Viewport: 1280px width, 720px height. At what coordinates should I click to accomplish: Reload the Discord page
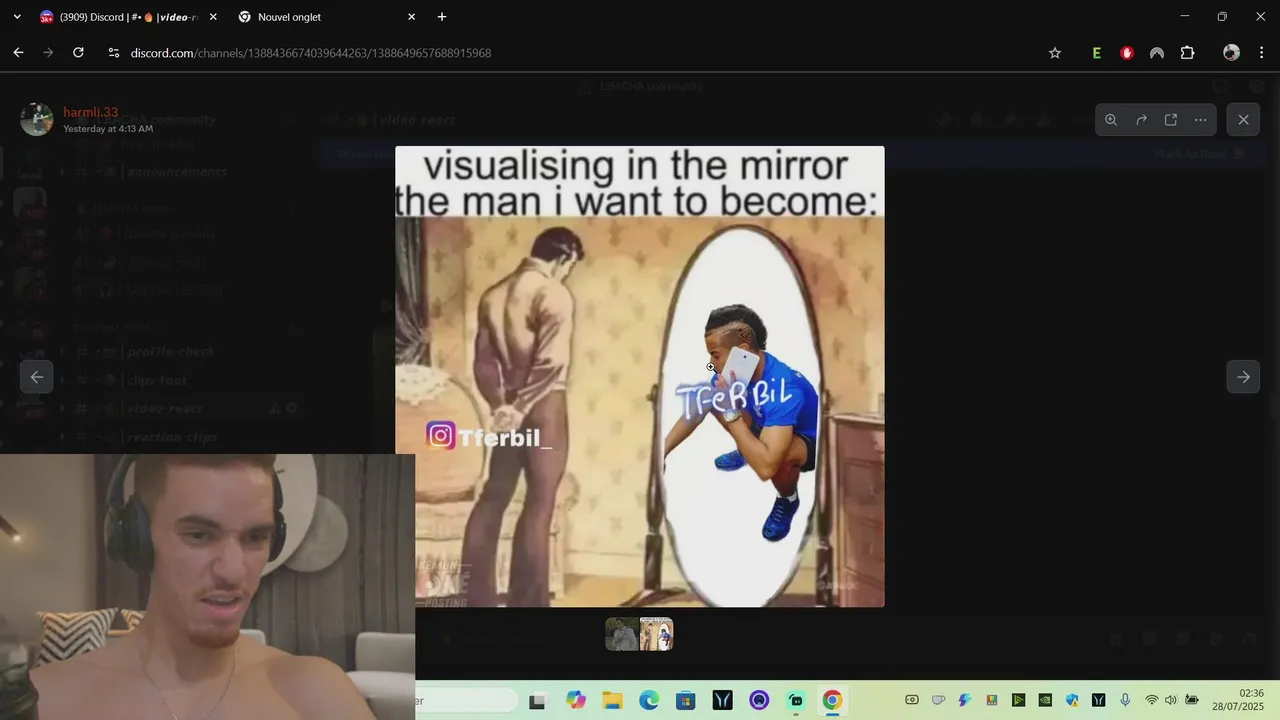tap(78, 53)
